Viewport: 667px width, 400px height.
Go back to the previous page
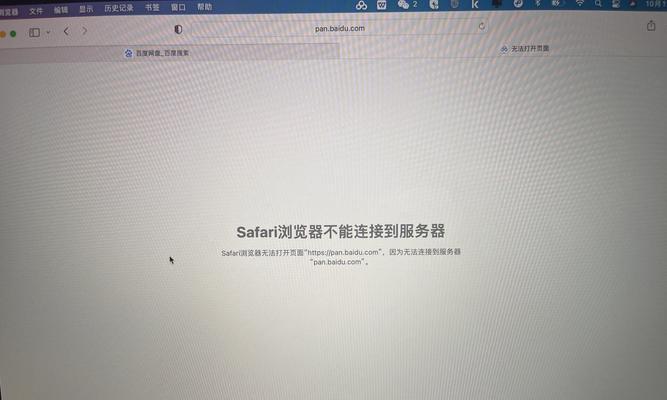66,31
